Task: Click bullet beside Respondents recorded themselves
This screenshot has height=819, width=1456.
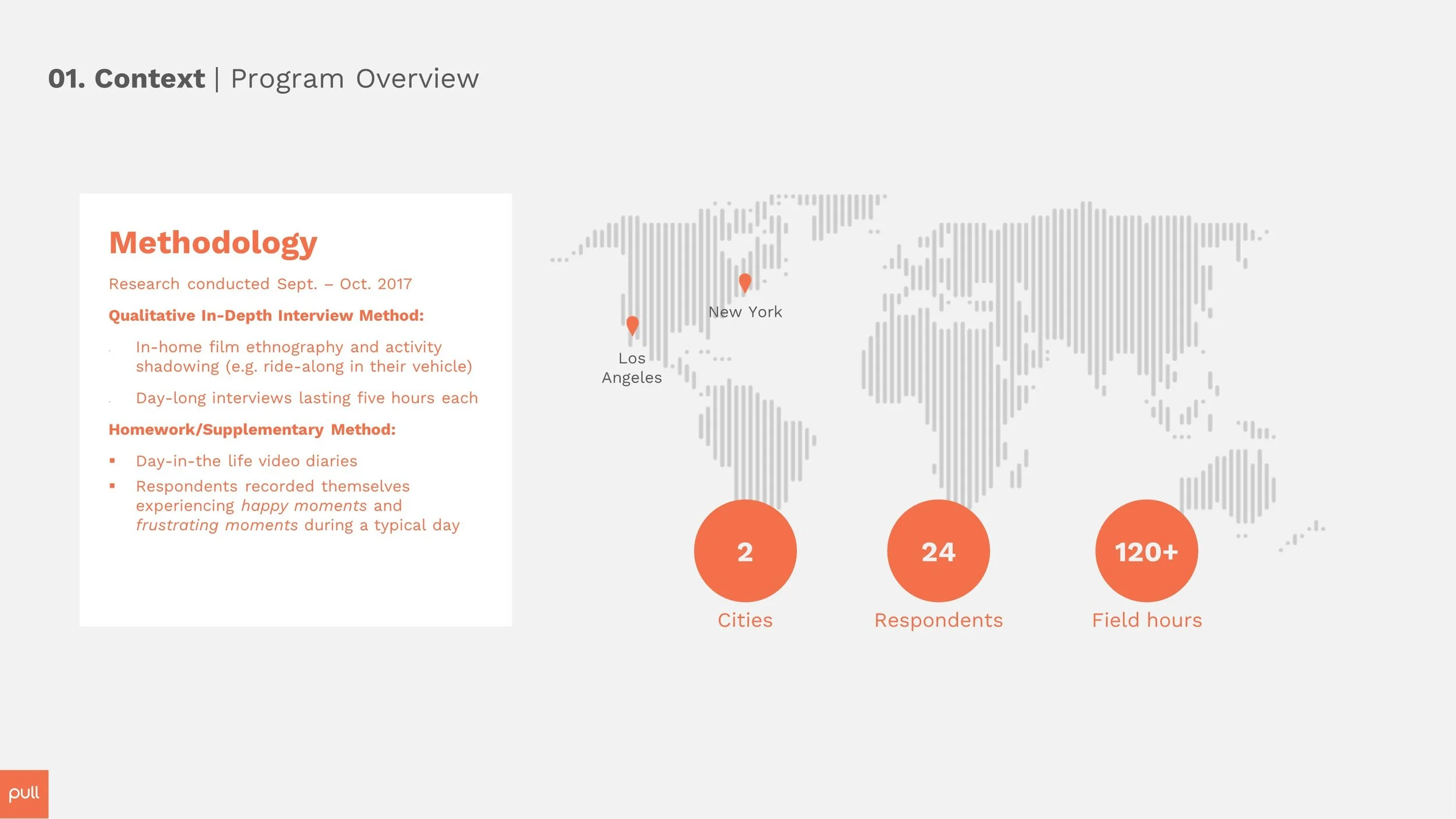Action: pos(112,486)
